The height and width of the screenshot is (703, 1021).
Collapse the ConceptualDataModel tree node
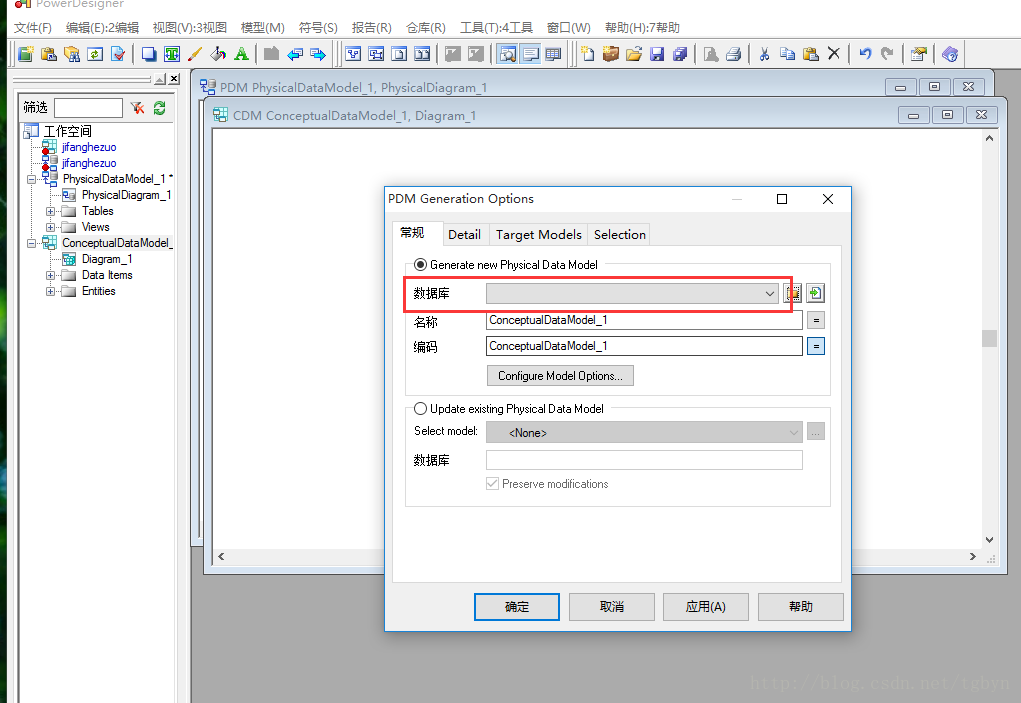[x=31, y=243]
